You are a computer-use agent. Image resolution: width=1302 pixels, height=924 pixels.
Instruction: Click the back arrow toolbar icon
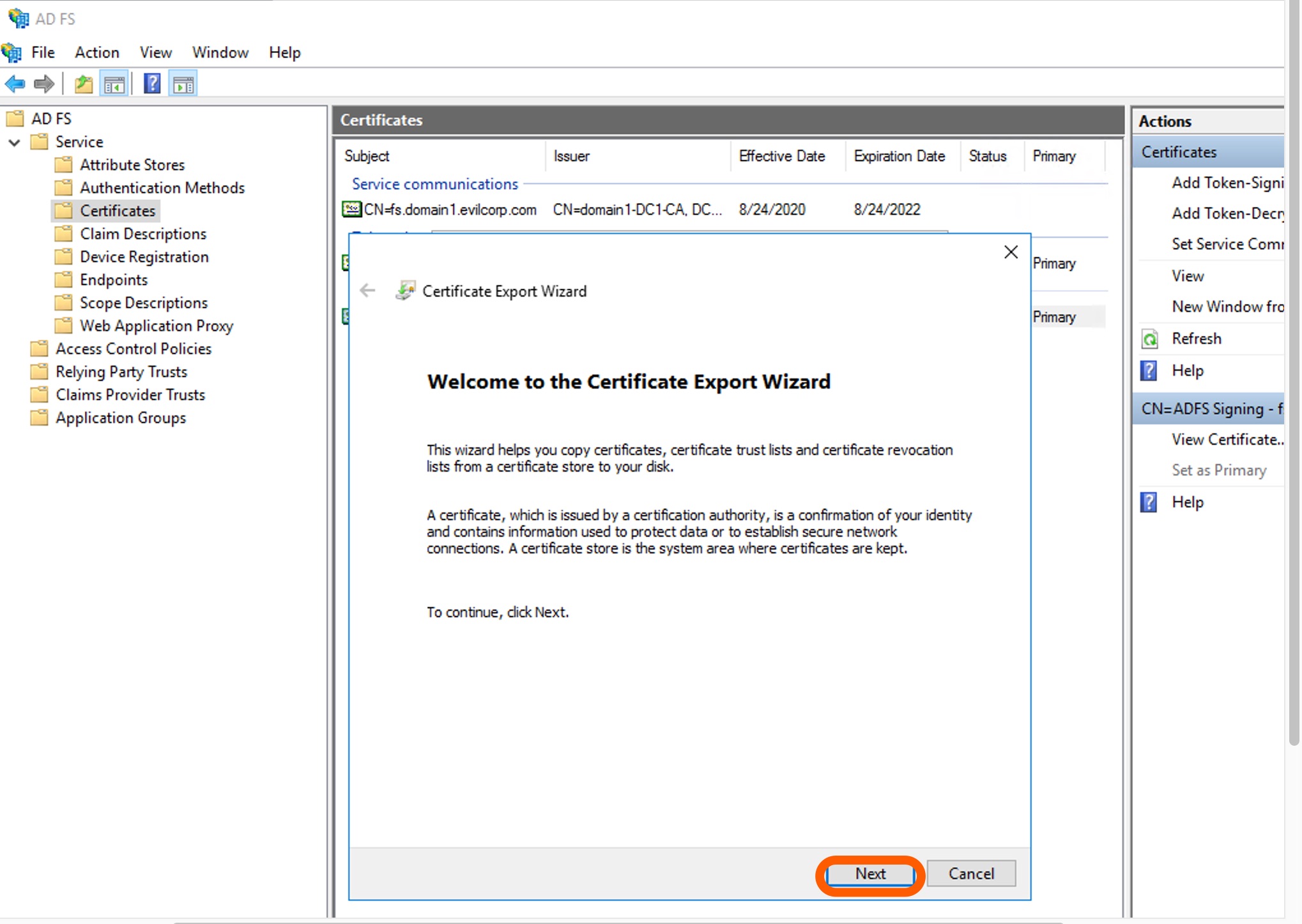[x=15, y=84]
